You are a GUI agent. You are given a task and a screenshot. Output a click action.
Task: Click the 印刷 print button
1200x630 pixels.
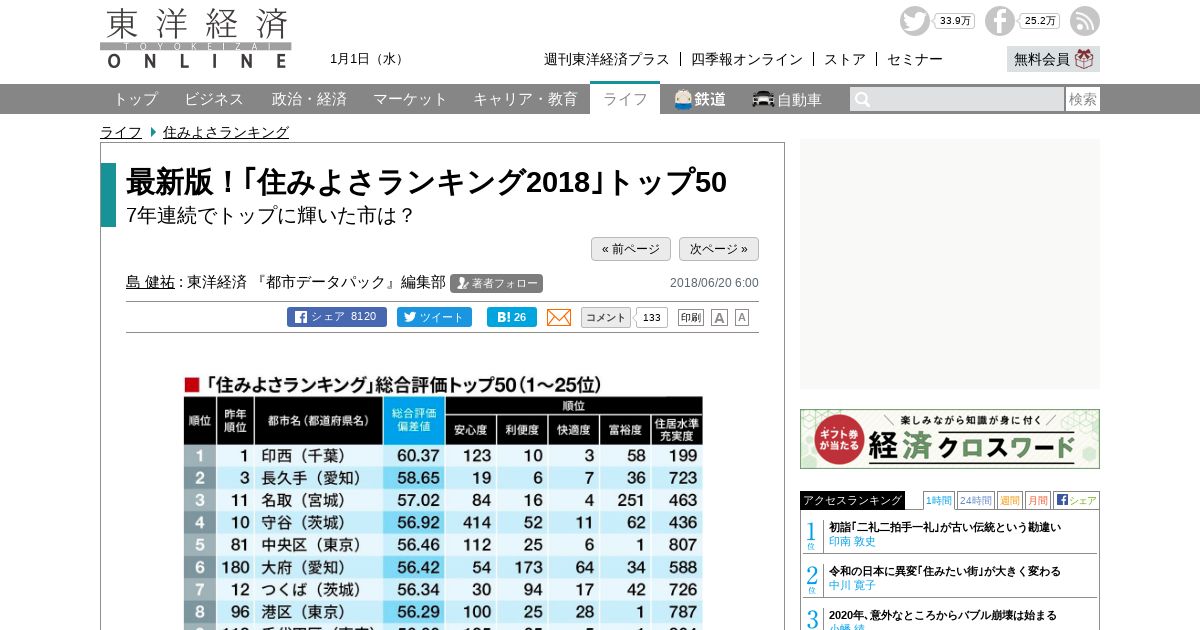691,317
